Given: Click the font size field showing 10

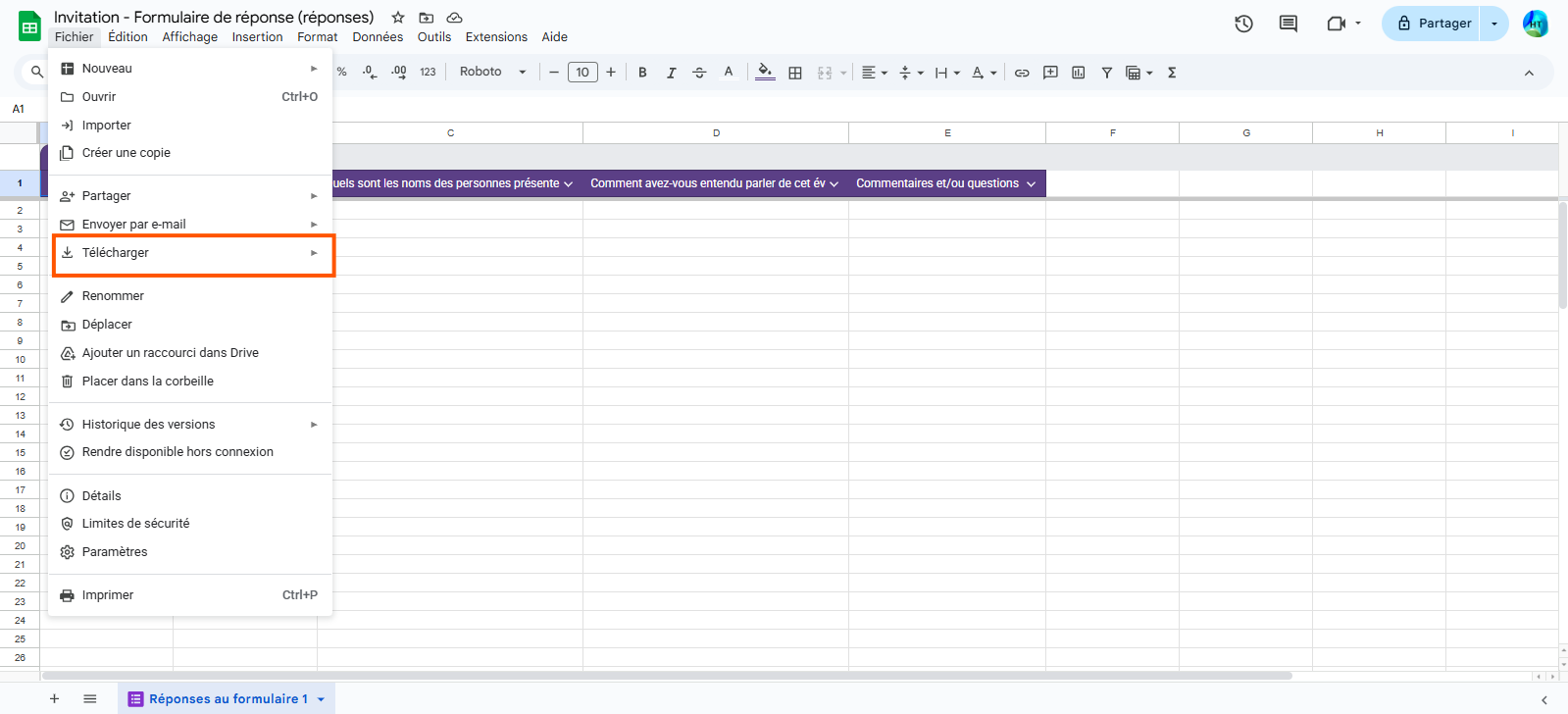Looking at the screenshot, I should coord(582,72).
